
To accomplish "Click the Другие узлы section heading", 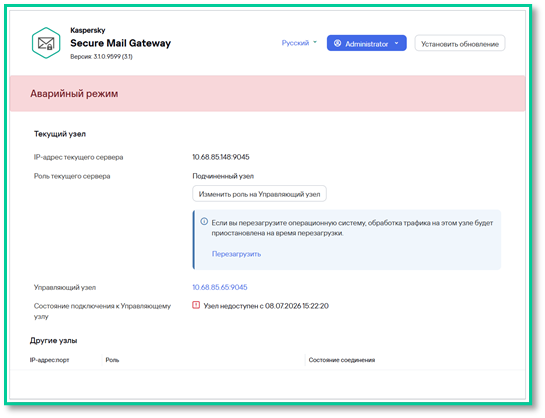I will 54,341.
